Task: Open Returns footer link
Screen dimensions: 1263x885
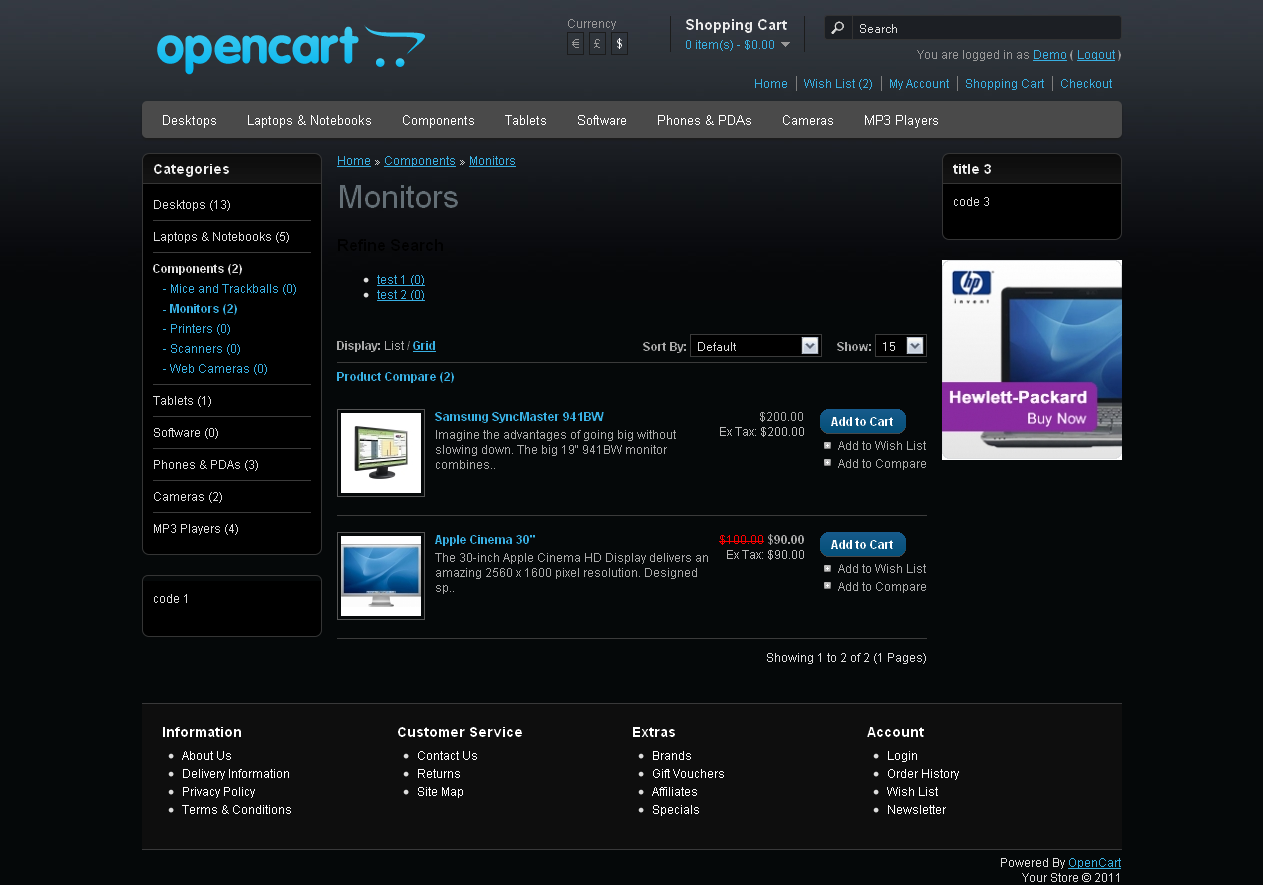Action: click(439, 774)
